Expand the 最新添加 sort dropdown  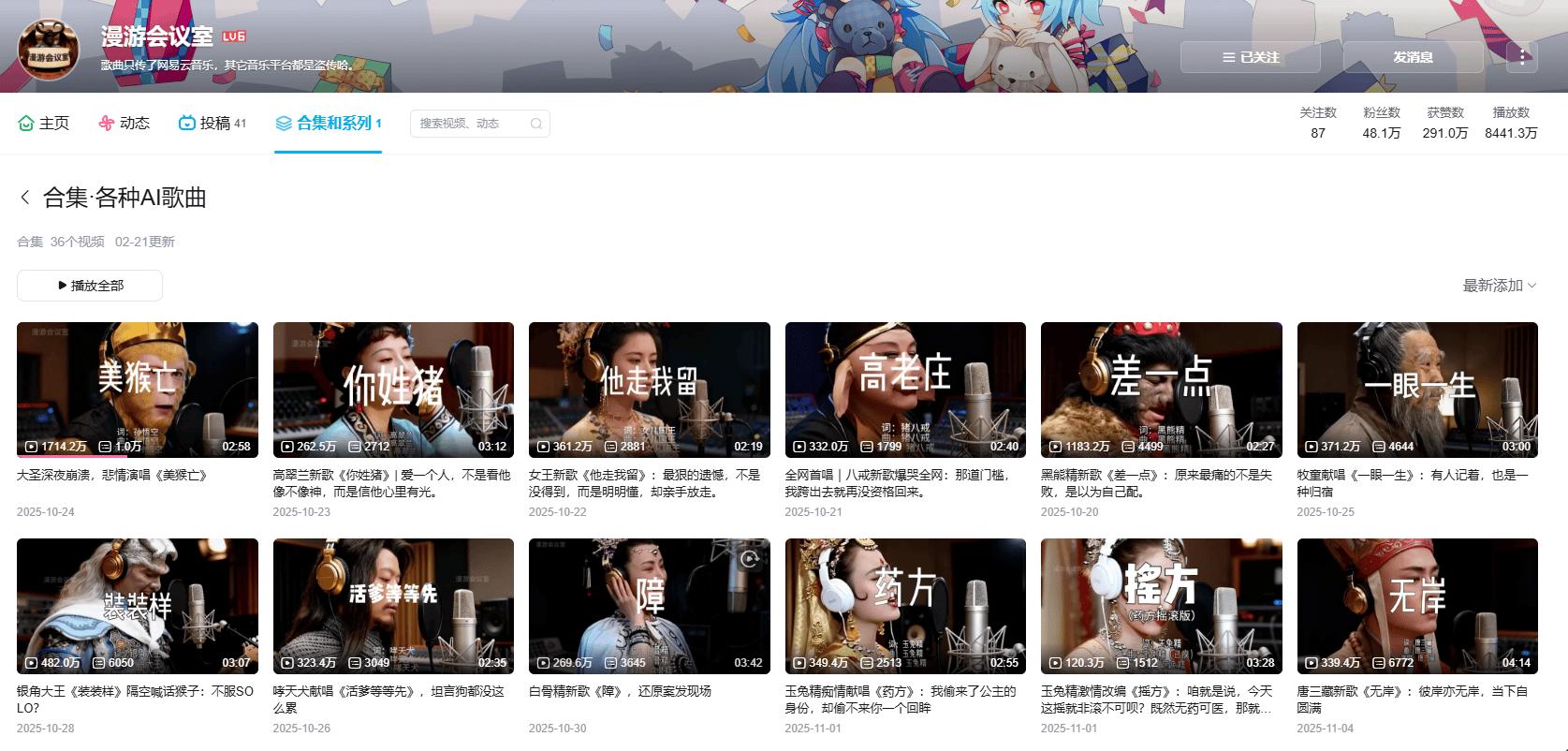tap(1499, 286)
